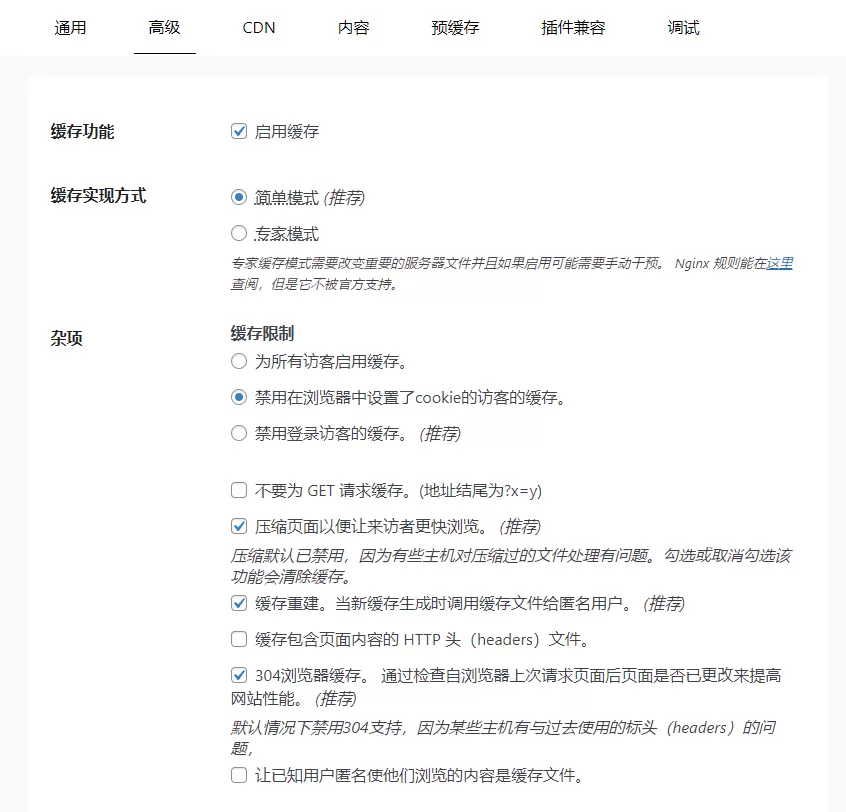Choose the 专家模式 radio option
Screen dimensions: 846x812
[239, 234]
